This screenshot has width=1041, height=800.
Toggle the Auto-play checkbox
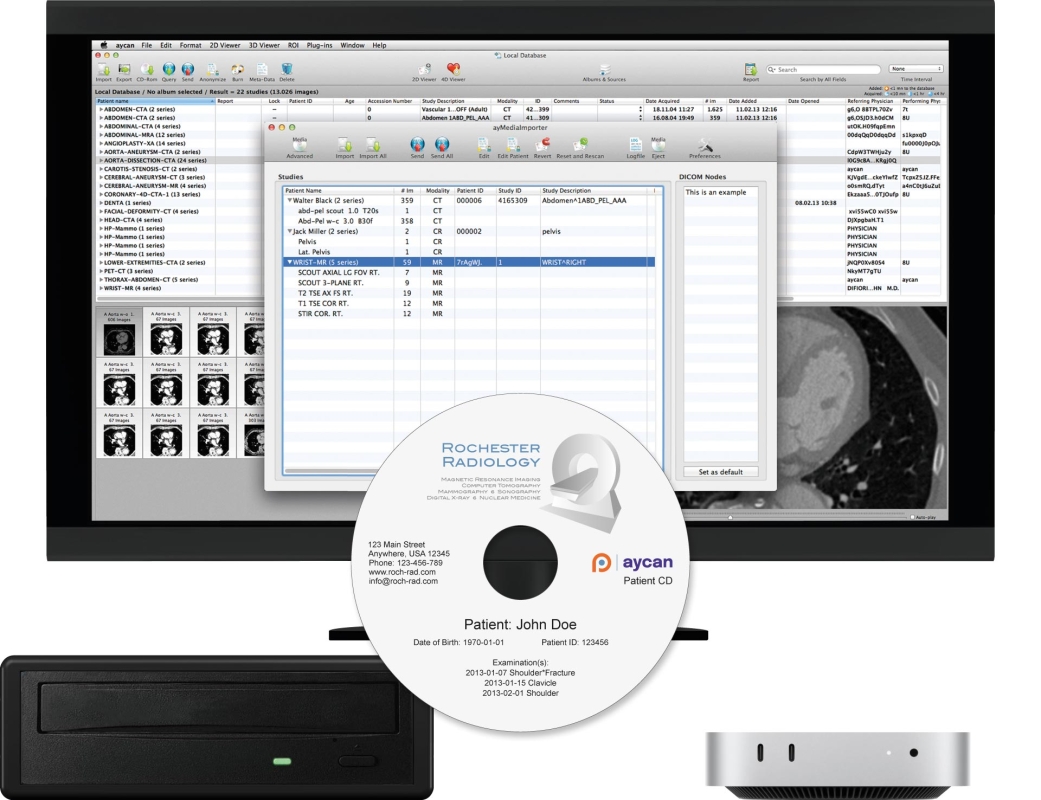[x=913, y=517]
